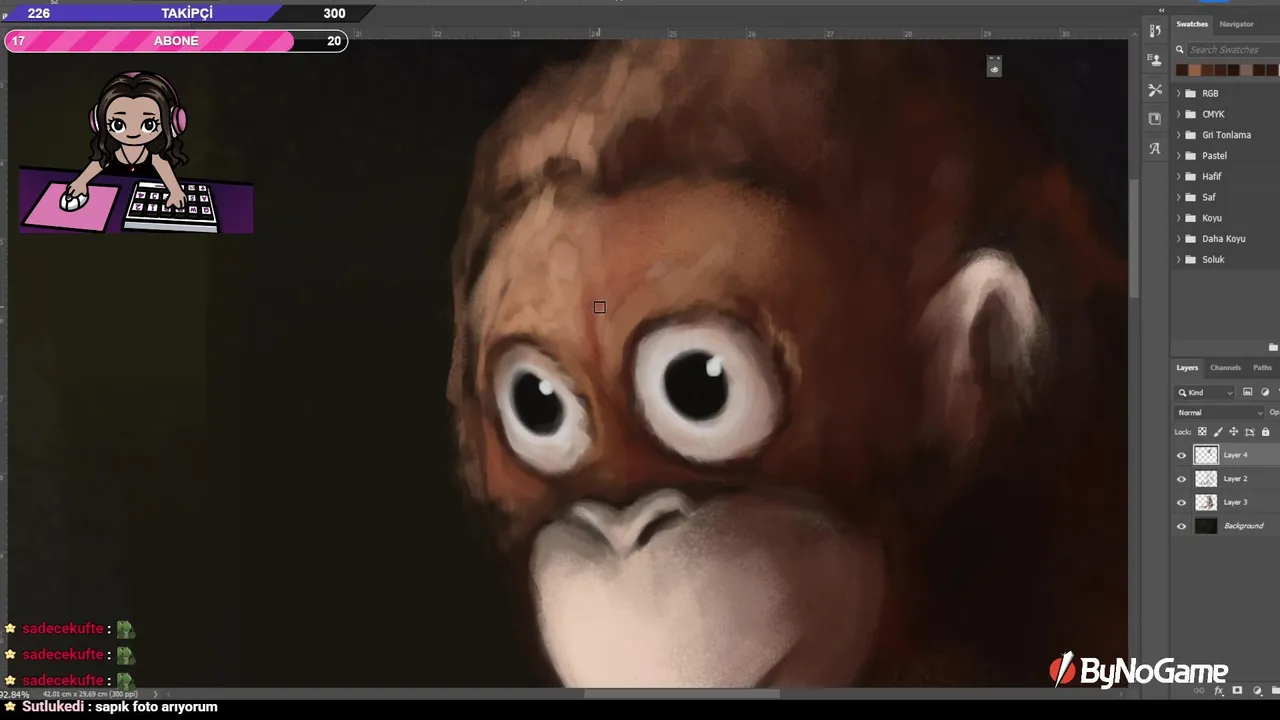Open the Clone Source stamp panel icon

point(1155,60)
